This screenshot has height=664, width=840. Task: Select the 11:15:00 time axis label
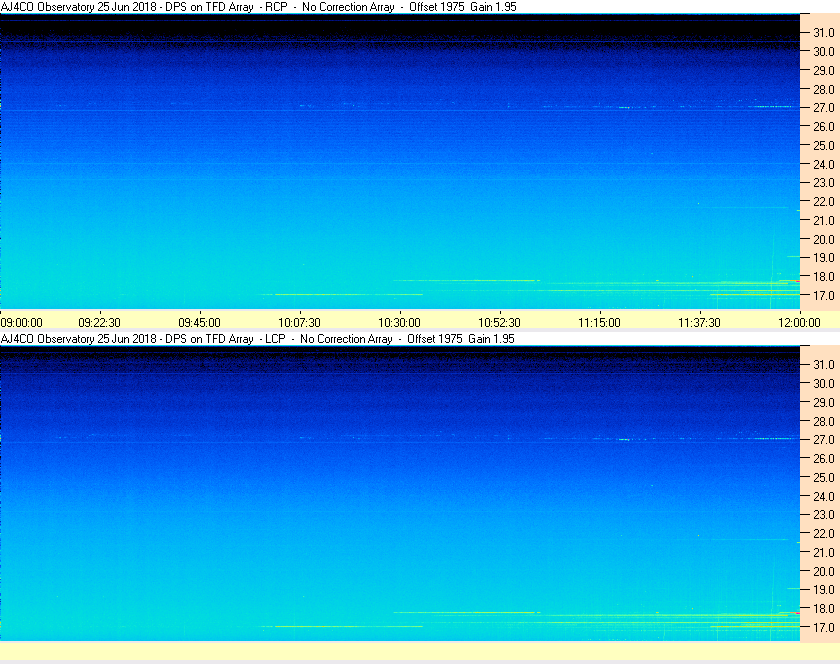pos(599,323)
